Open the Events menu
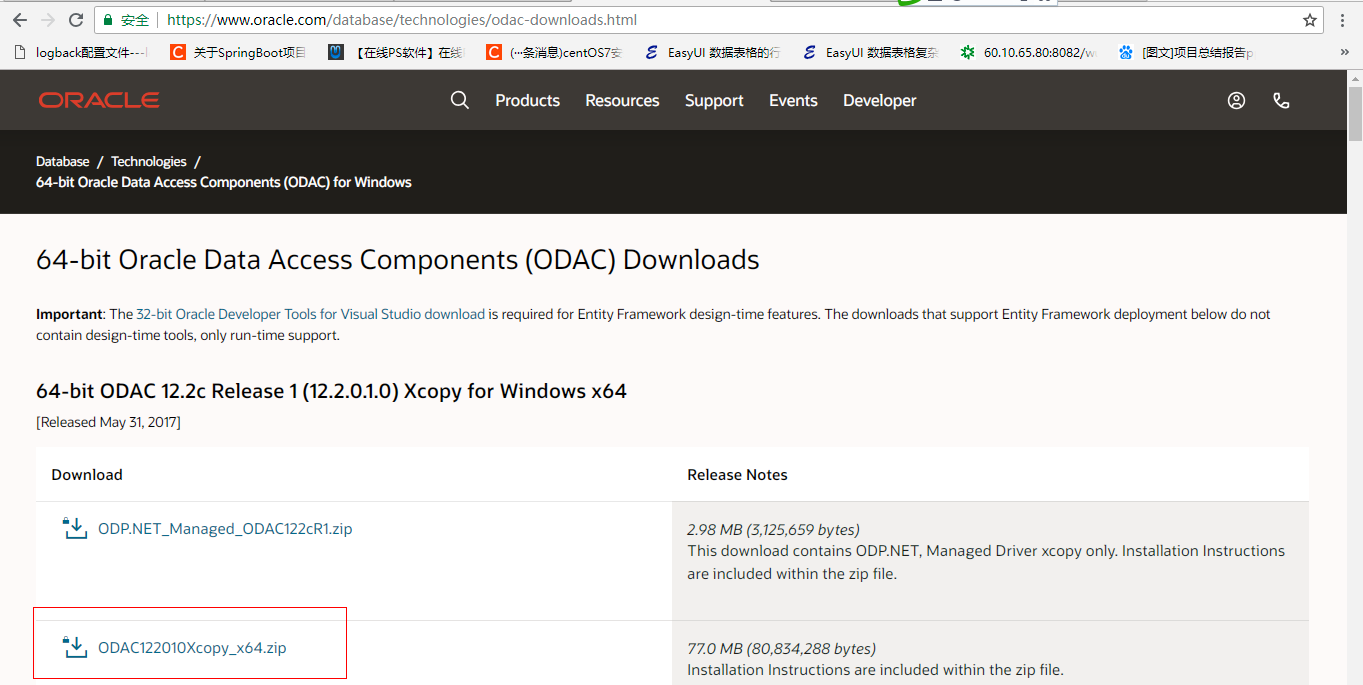This screenshot has height=685, width=1363. tap(793, 100)
